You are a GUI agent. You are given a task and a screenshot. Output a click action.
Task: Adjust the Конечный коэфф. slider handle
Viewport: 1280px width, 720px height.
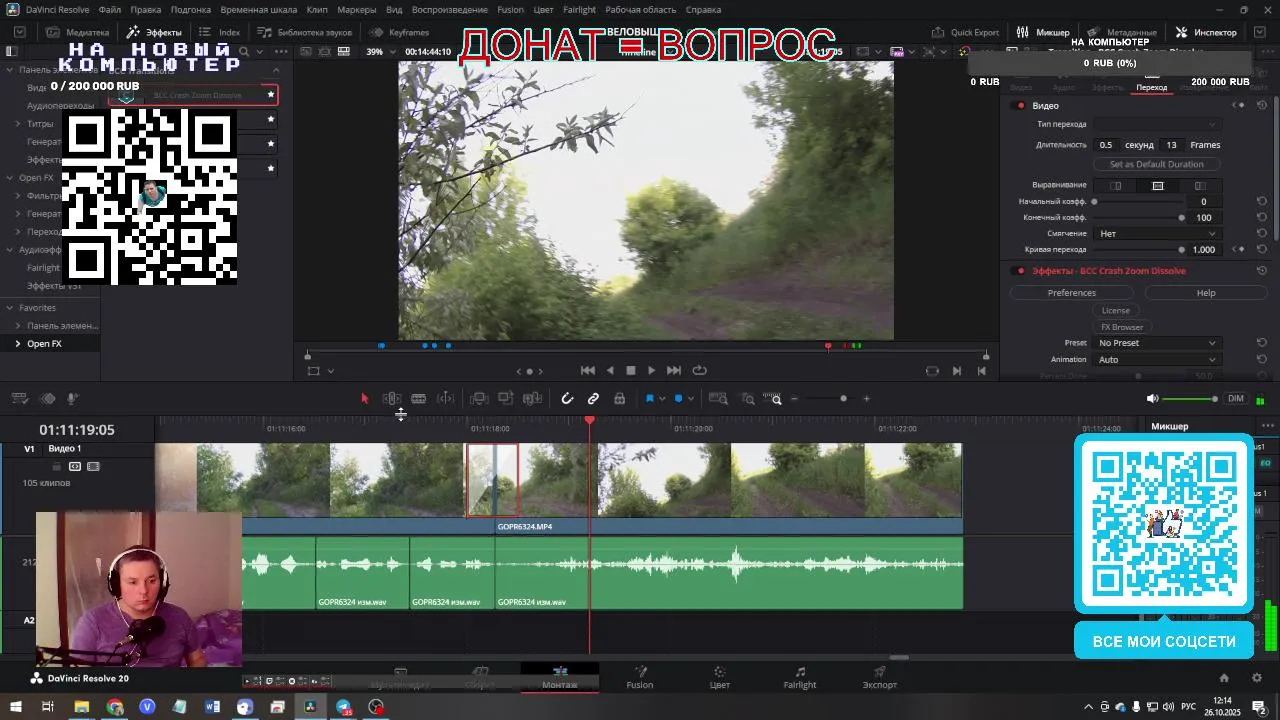[x=1181, y=218]
